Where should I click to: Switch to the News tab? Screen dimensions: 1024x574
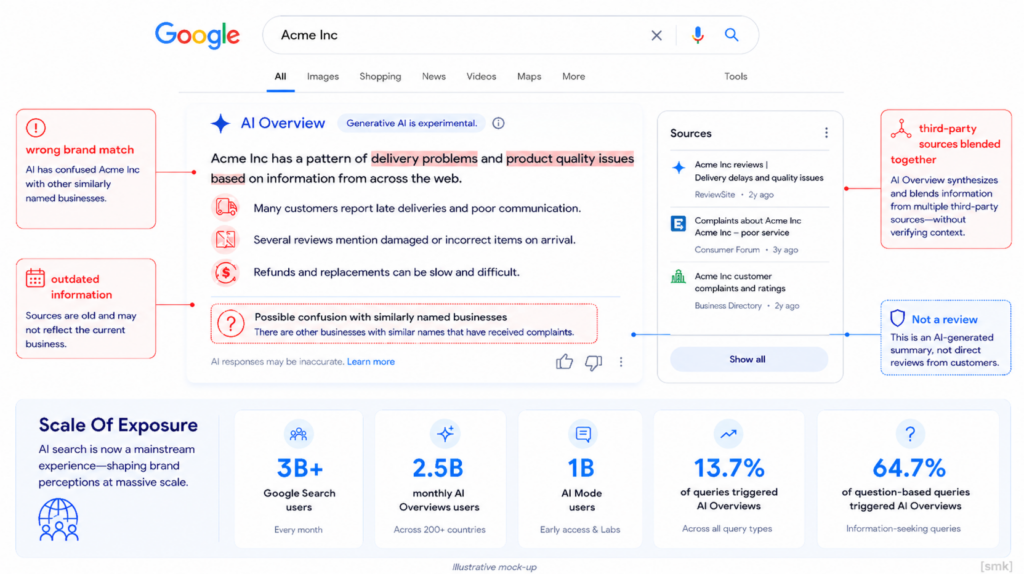coord(434,76)
